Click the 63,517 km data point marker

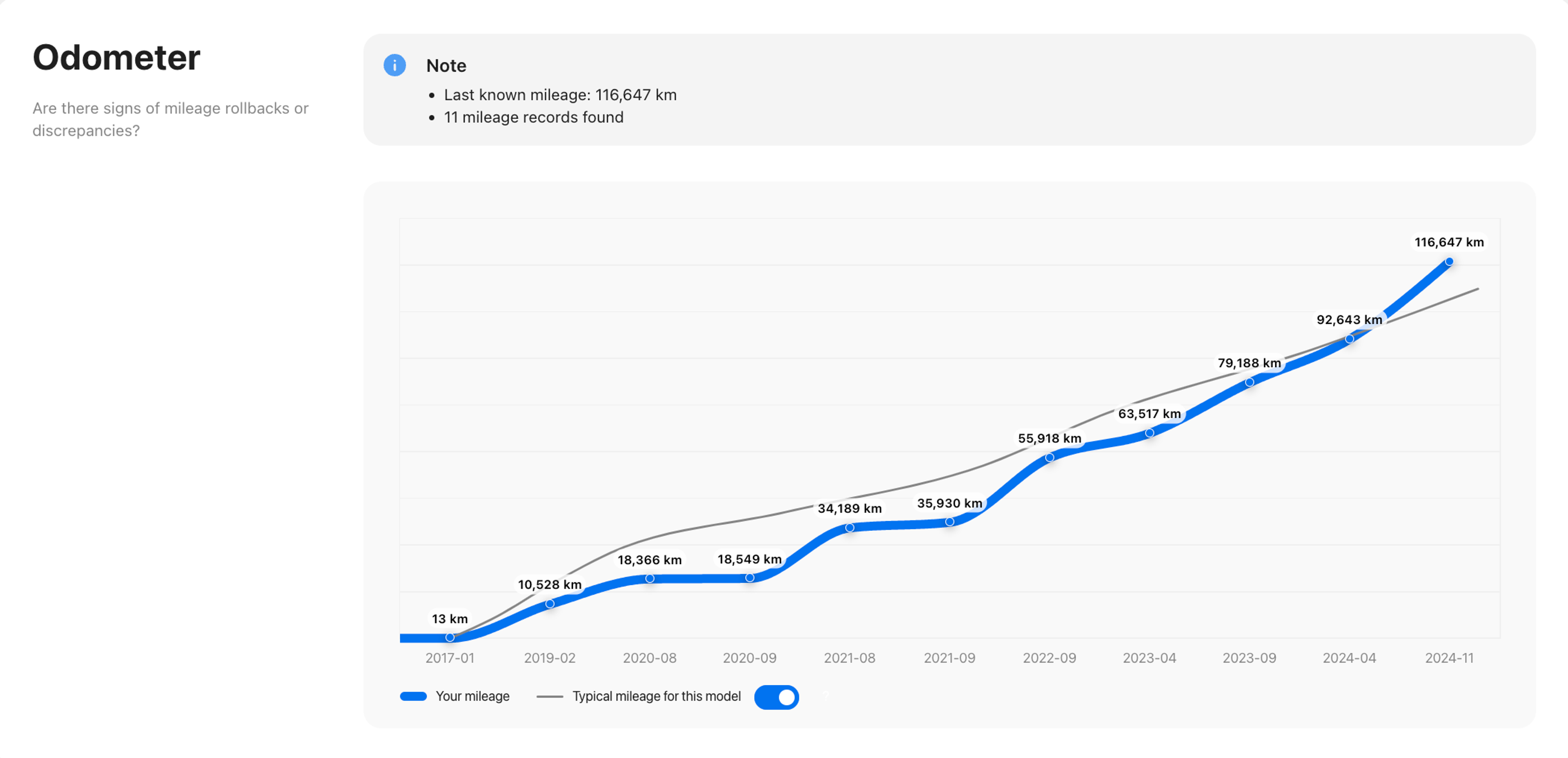(1149, 433)
